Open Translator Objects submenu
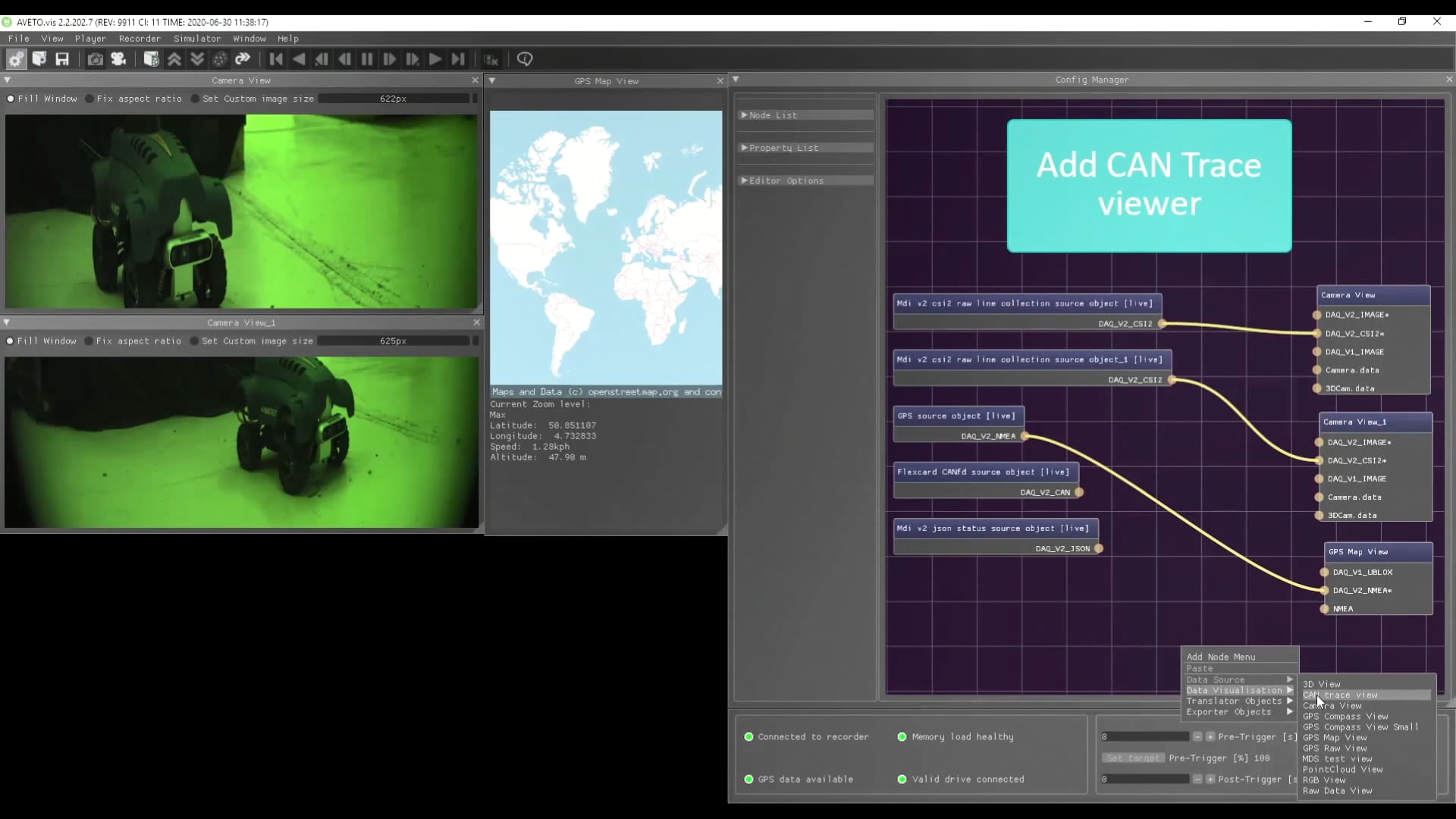The height and width of the screenshot is (819, 1456). point(1239,701)
